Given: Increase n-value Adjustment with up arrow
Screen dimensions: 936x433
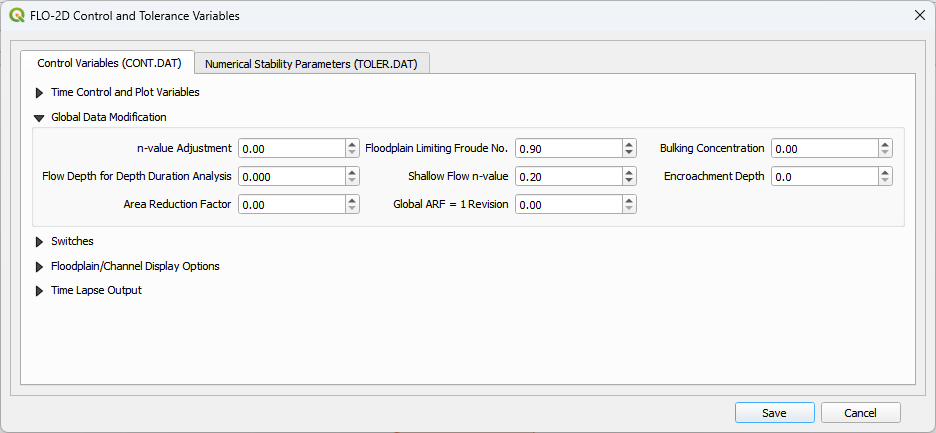Looking at the screenshot, I should [352, 144].
